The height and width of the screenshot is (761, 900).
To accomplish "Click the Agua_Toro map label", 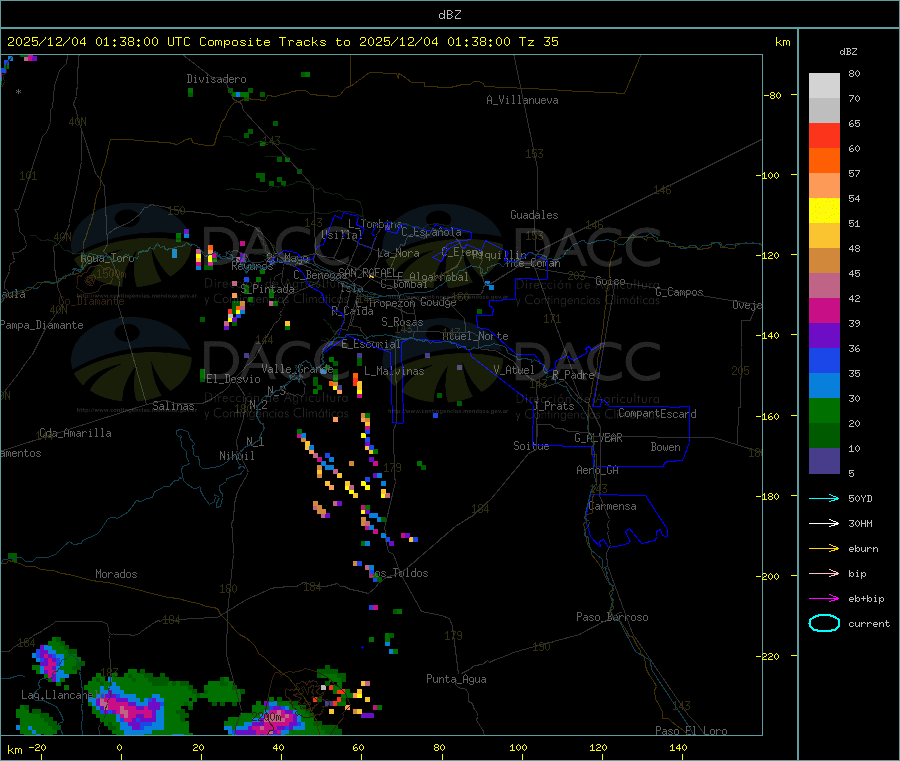I will (107, 258).
